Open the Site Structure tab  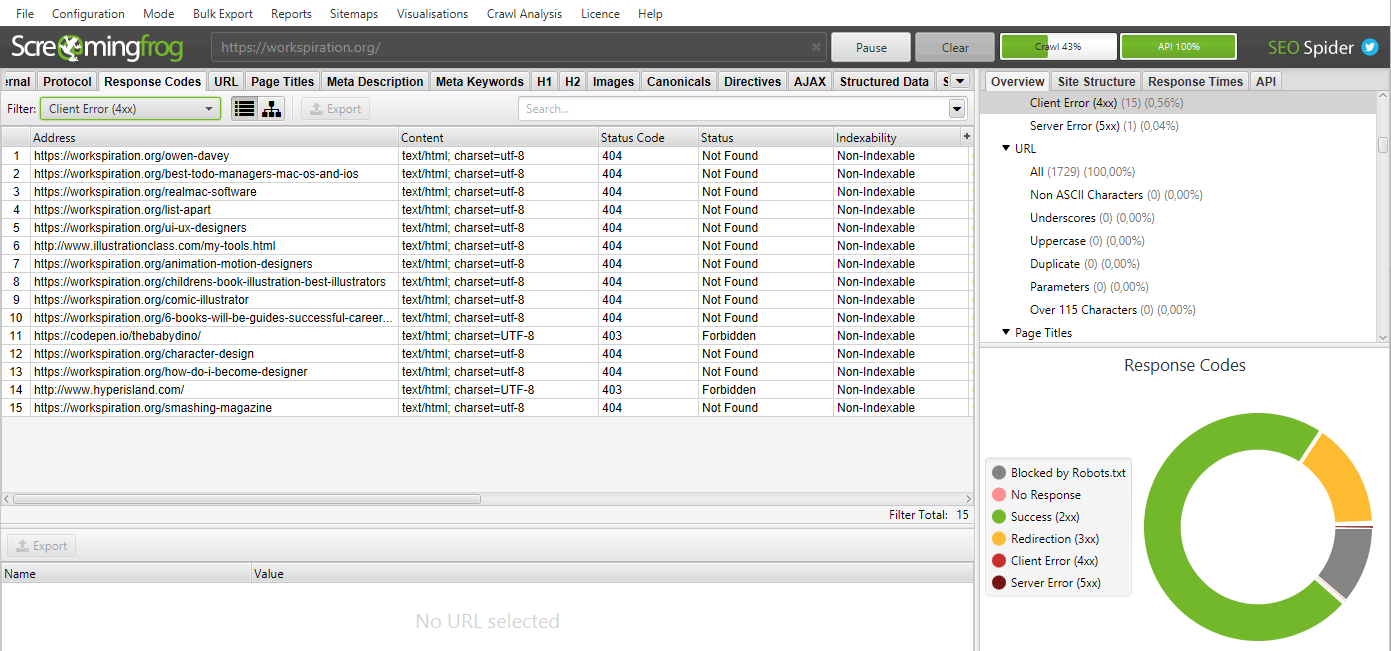click(x=1096, y=82)
